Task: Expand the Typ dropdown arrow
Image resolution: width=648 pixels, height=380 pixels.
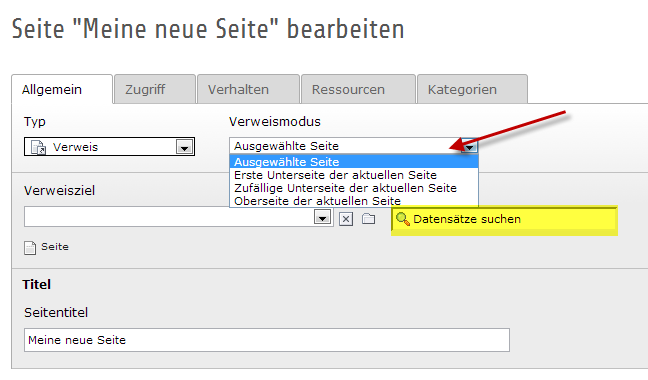Action: pos(184,147)
